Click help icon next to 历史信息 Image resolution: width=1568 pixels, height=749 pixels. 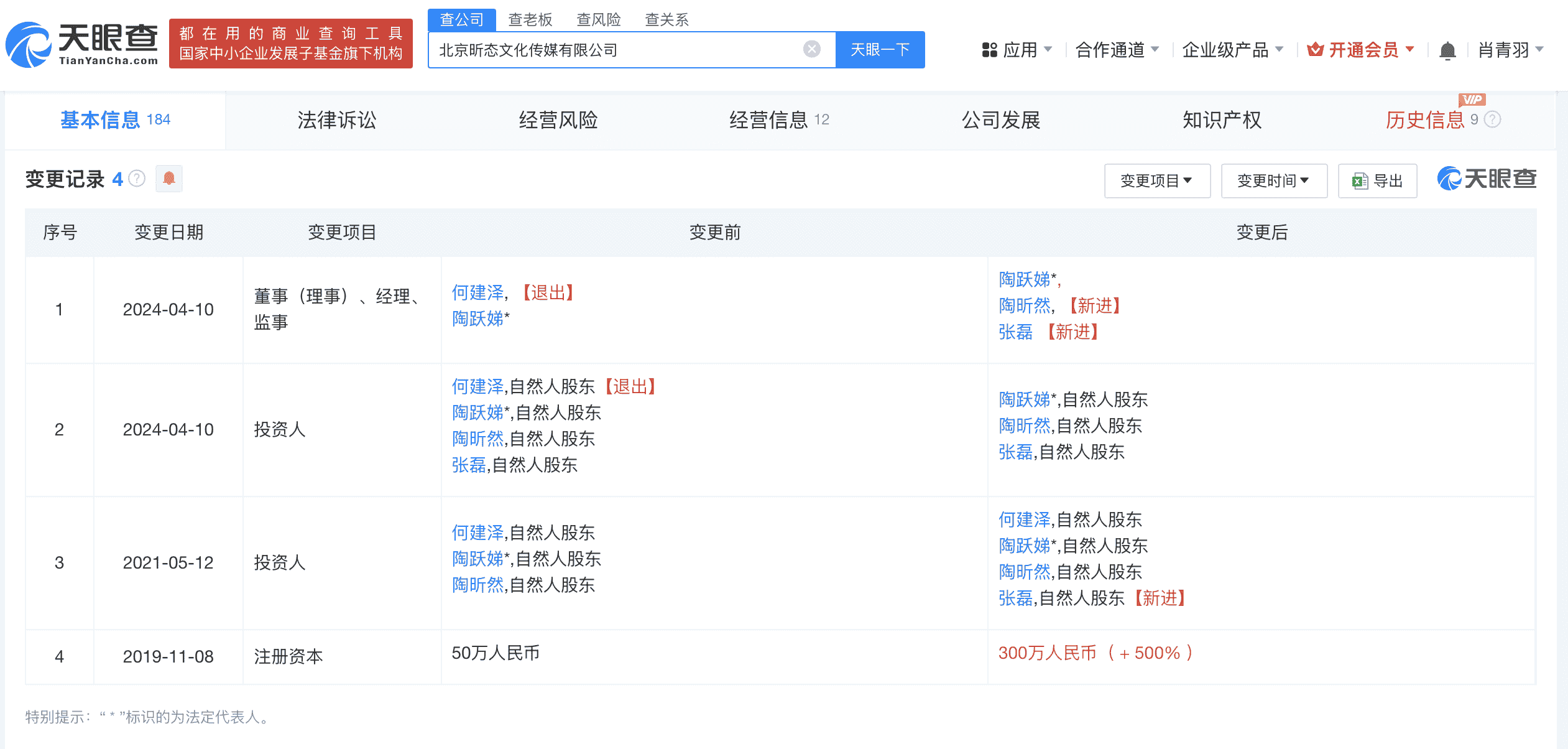tap(1492, 119)
